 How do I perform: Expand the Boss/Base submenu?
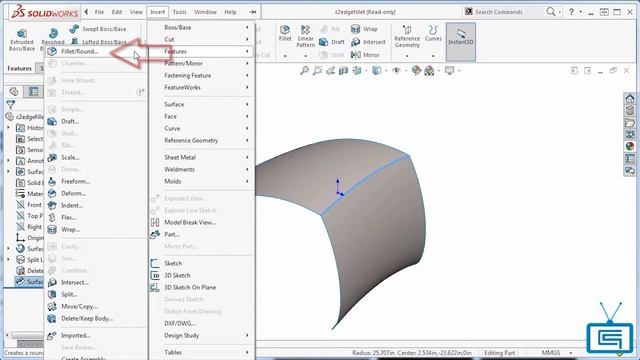(x=202, y=27)
